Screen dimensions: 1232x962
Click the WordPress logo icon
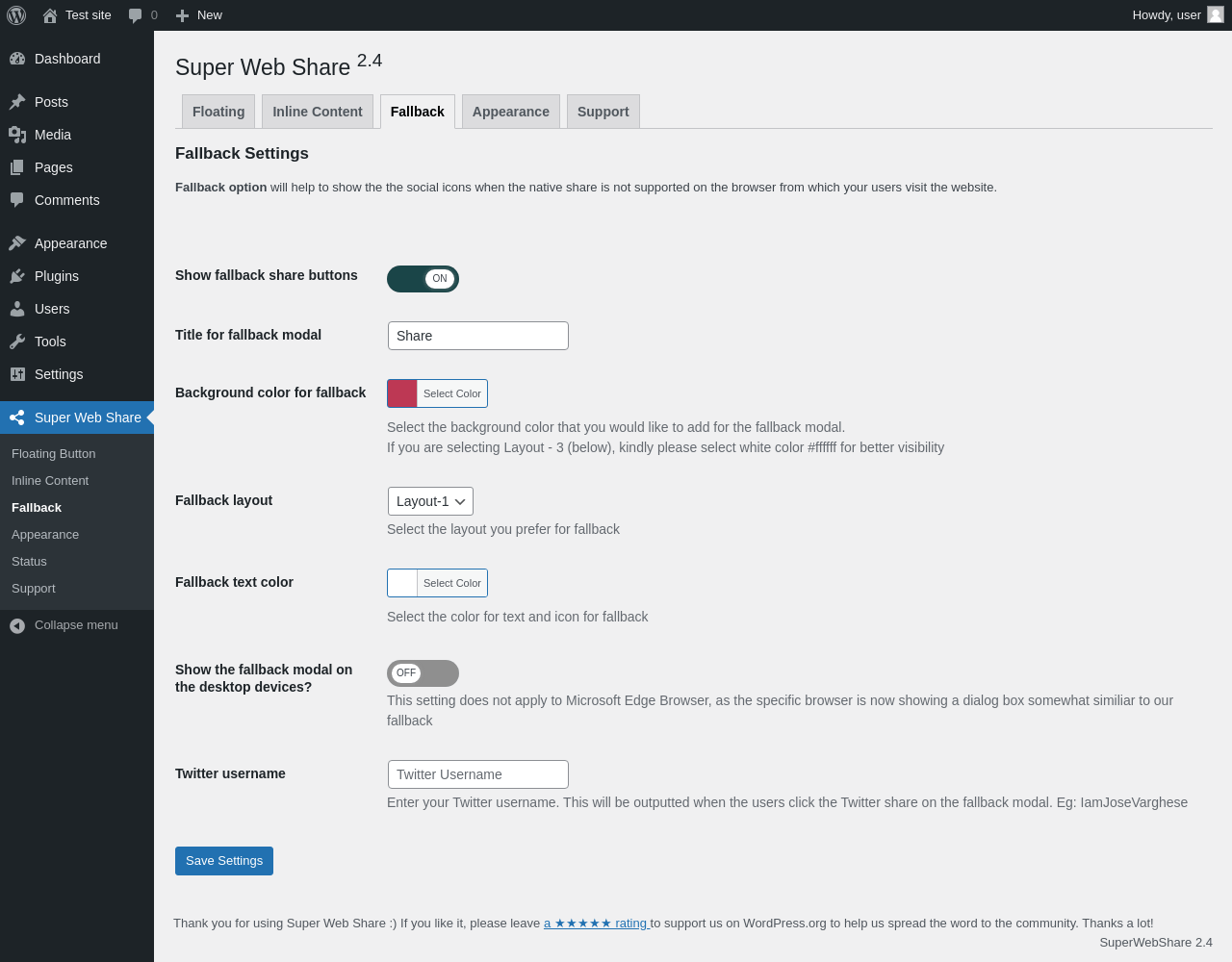click(x=16, y=15)
